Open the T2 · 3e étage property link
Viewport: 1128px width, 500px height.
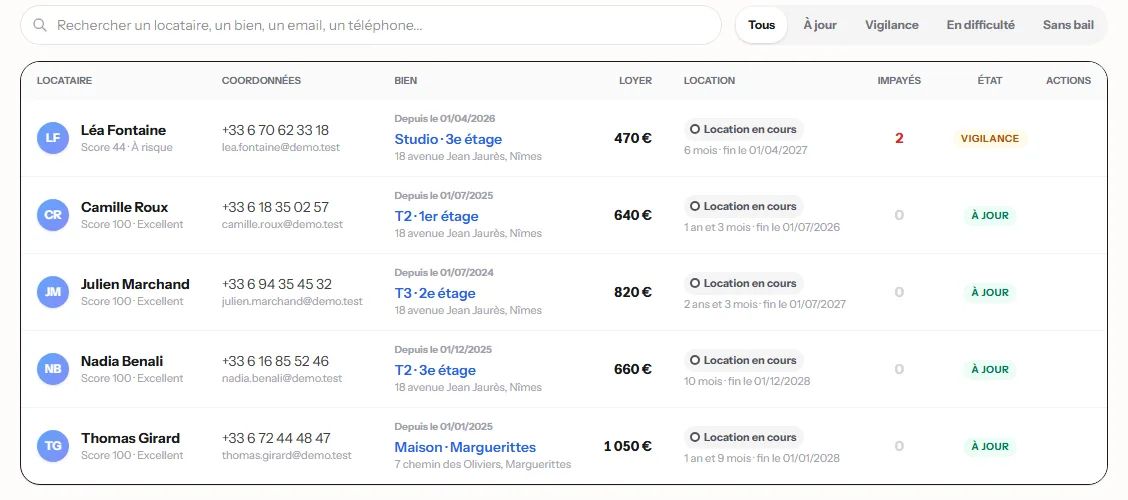point(435,370)
